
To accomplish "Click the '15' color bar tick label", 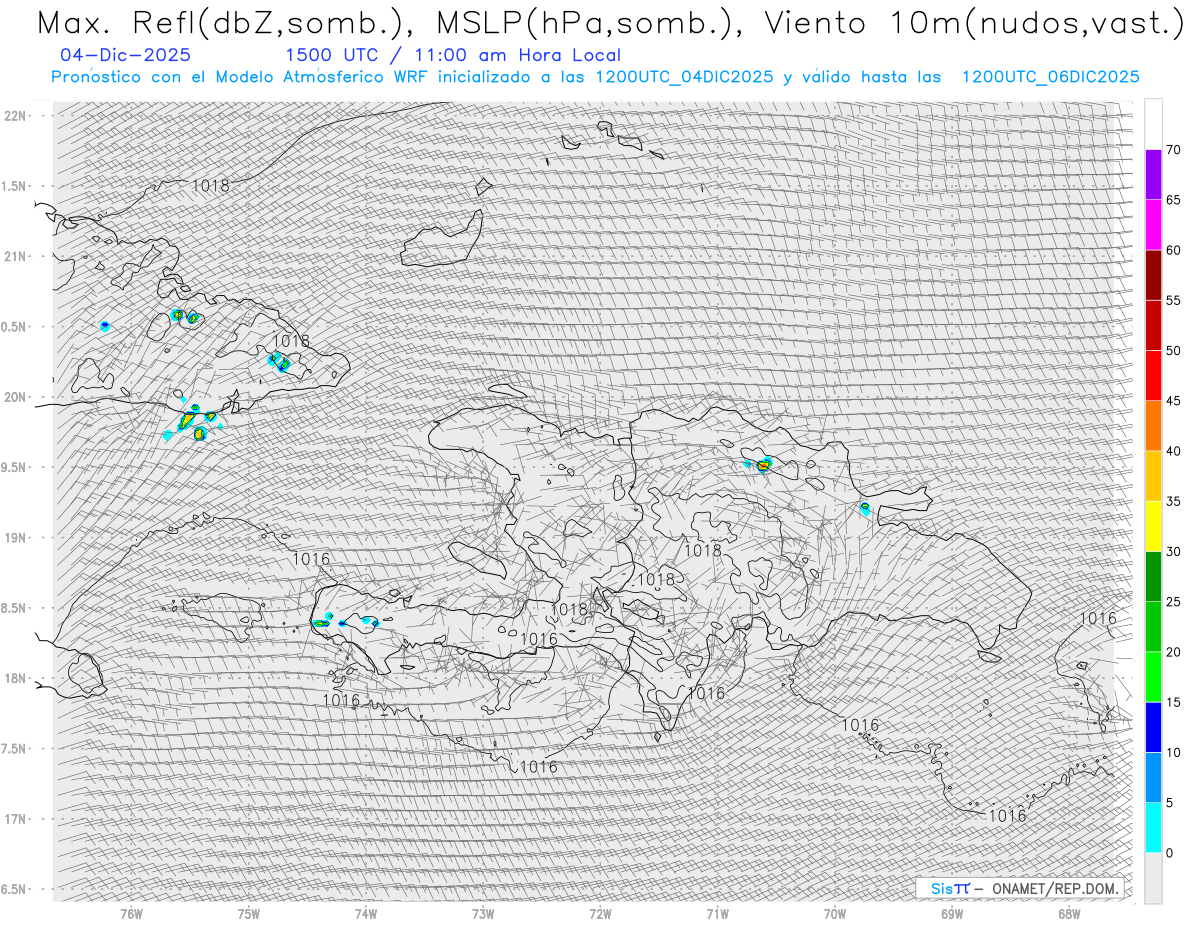I will (x=1173, y=703).
